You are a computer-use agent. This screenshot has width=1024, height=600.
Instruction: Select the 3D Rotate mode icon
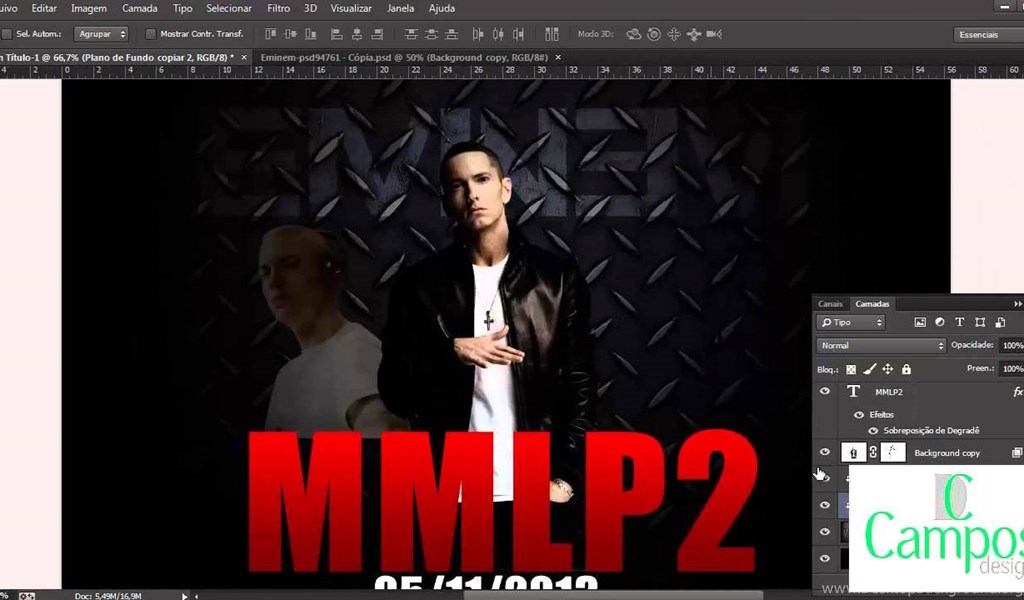(x=633, y=34)
